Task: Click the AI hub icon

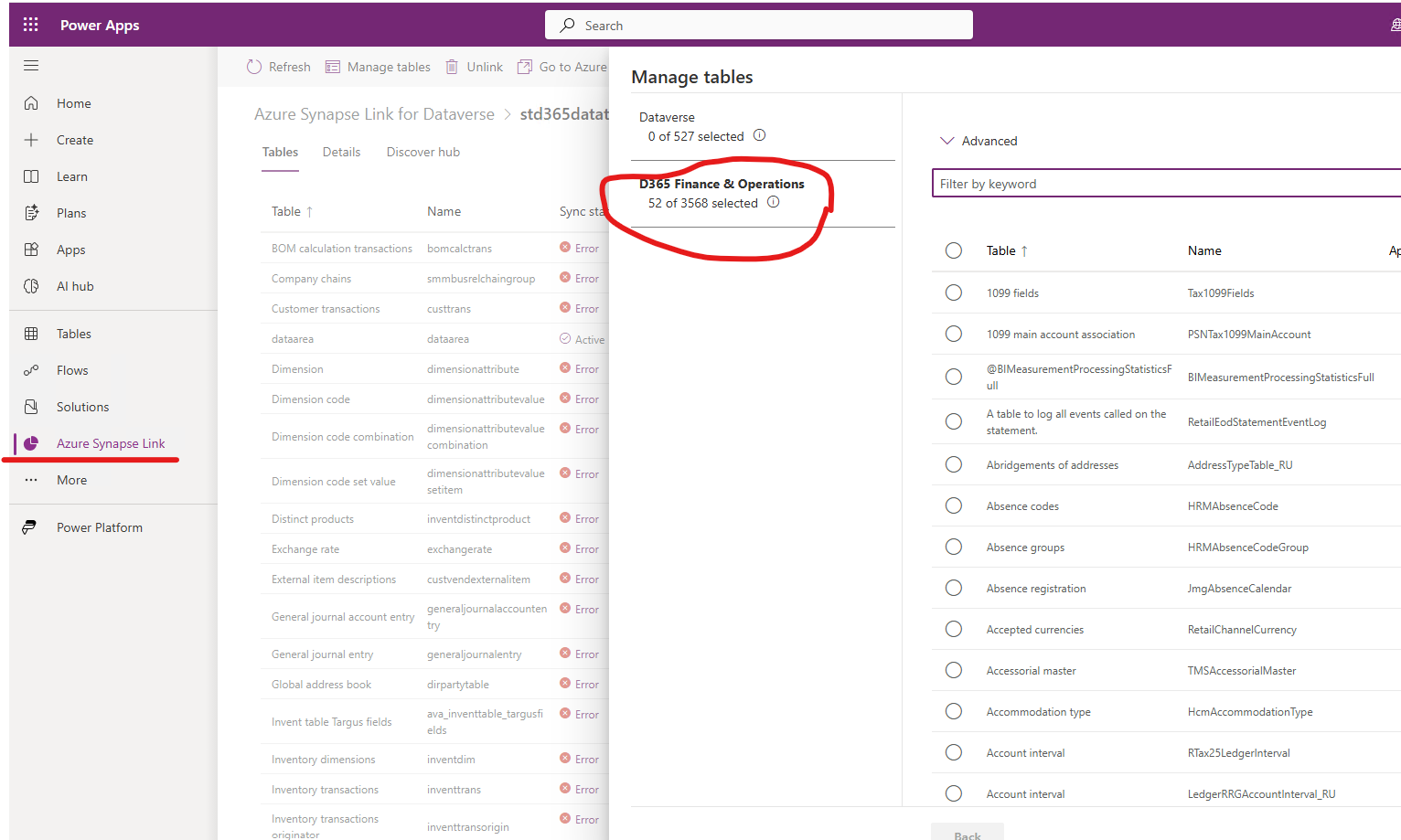Action: [x=31, y=286]
